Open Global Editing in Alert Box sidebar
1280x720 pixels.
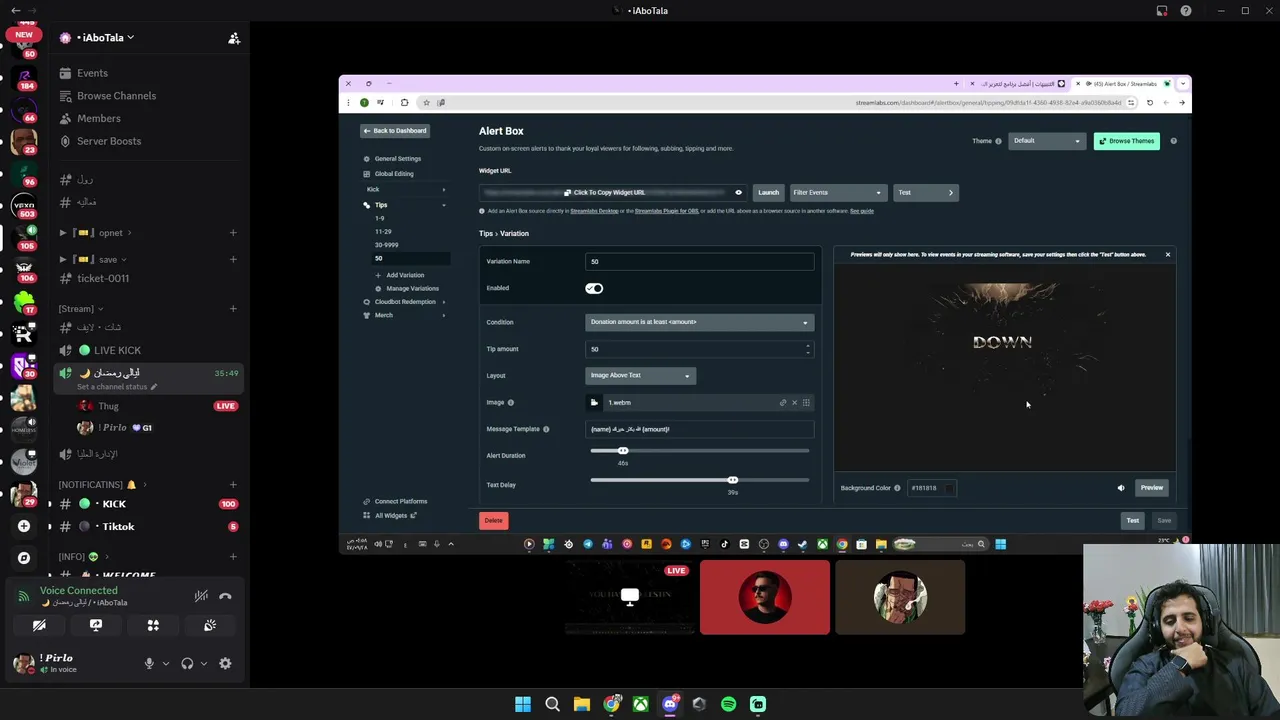[x=393, y=174]
